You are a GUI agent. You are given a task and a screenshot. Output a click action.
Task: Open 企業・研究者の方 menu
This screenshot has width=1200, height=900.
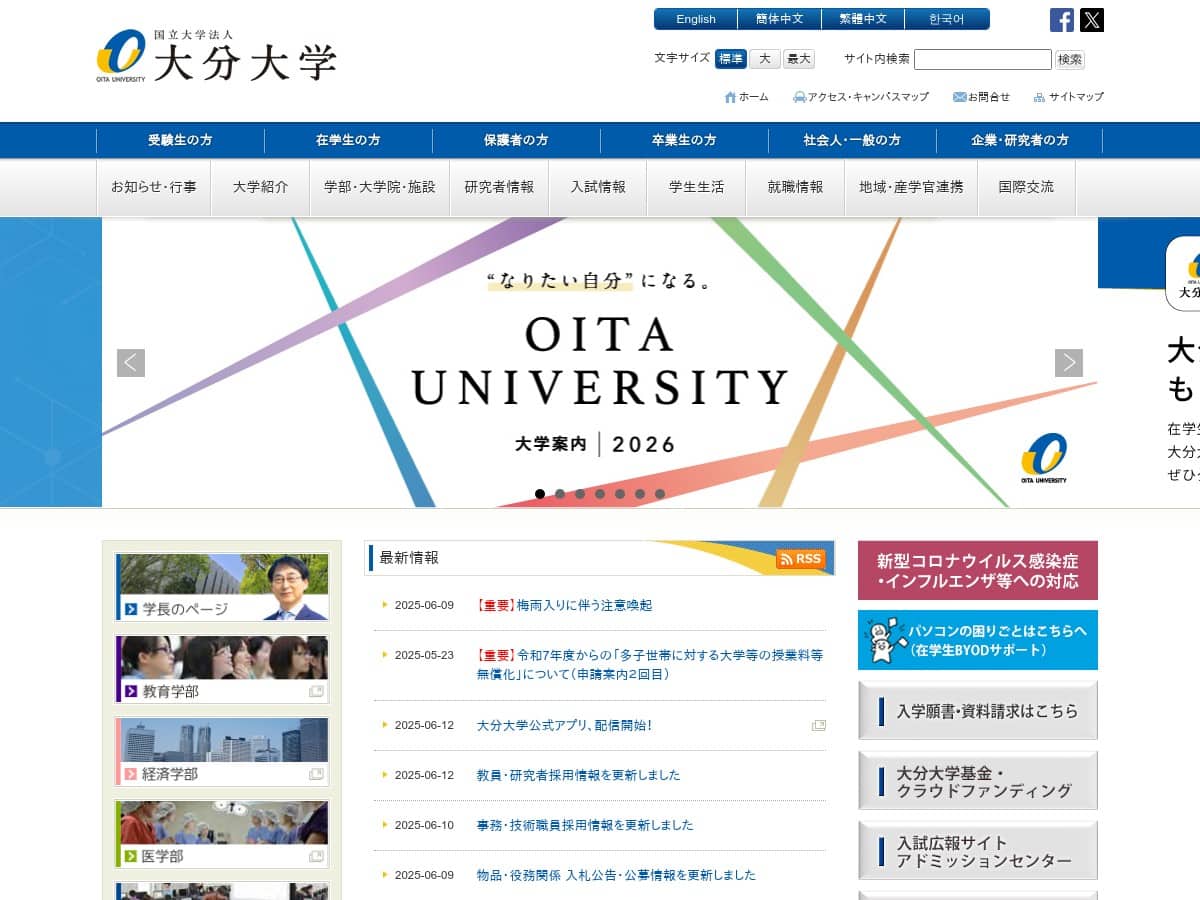point(1020,140)
